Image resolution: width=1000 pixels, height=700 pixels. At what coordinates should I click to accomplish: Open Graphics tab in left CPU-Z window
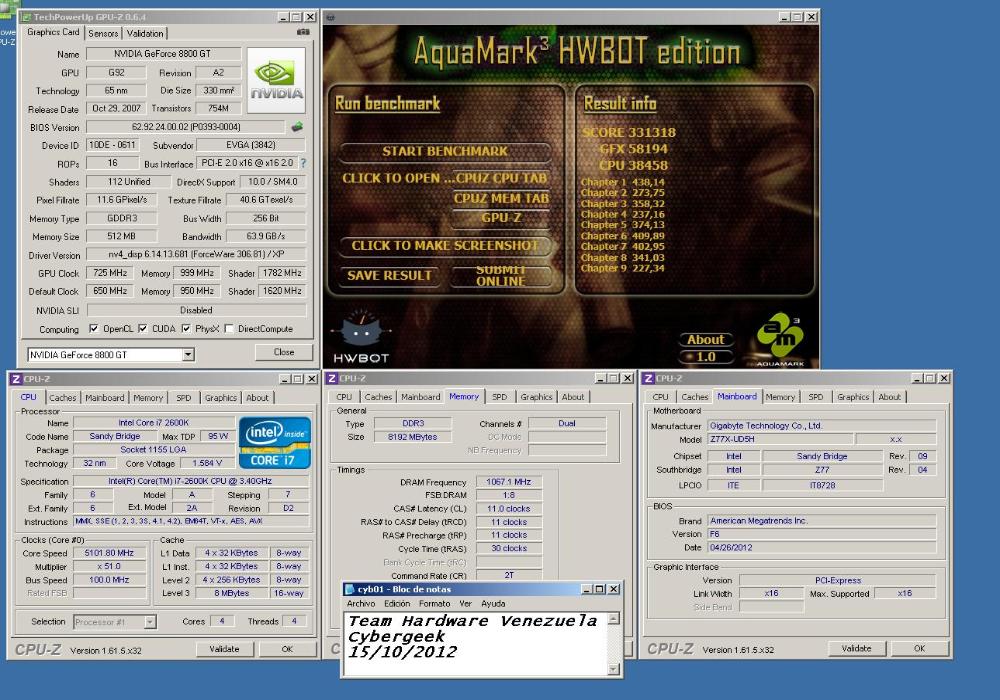221,398
